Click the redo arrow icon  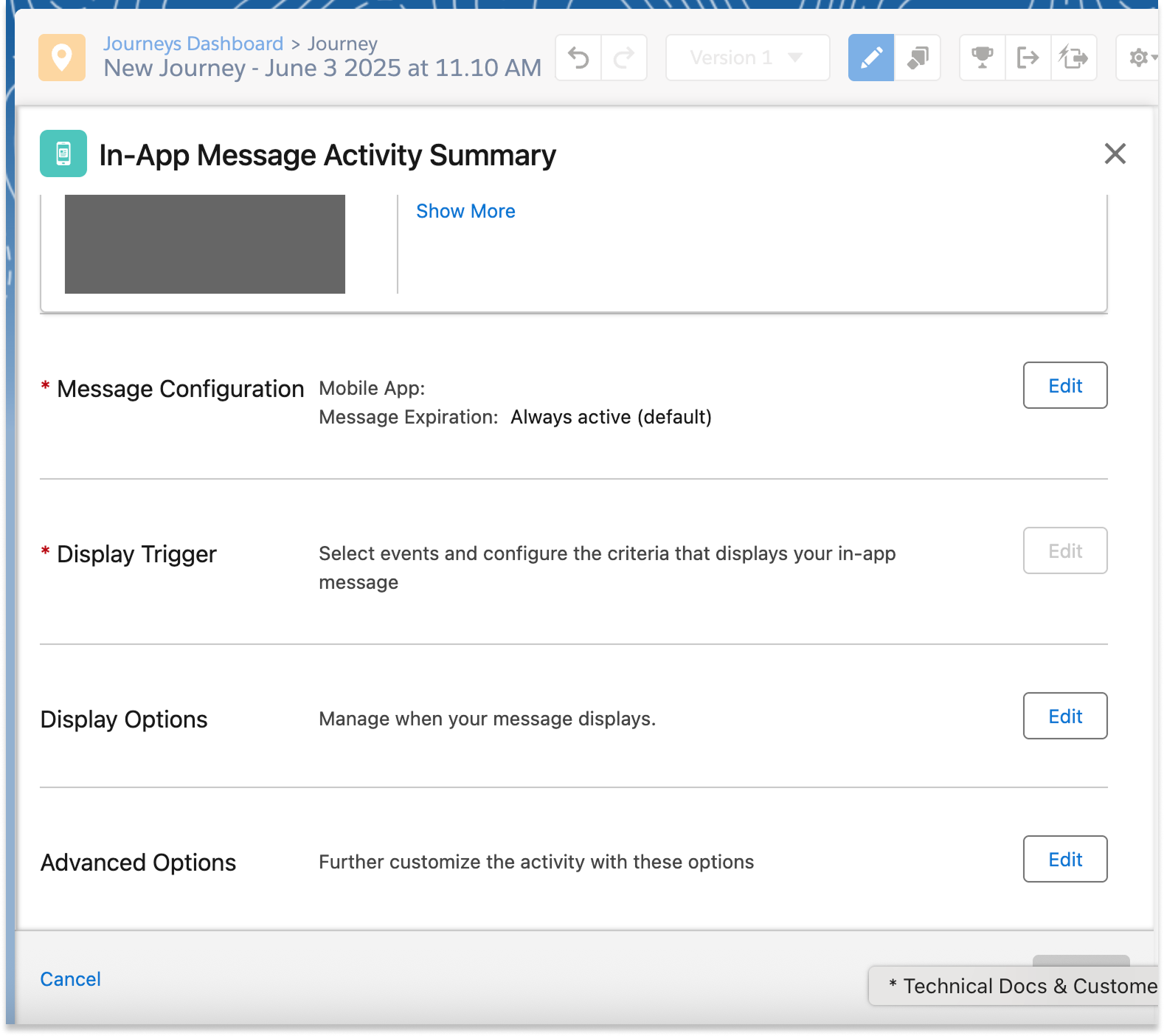click(x=624, y=58)
